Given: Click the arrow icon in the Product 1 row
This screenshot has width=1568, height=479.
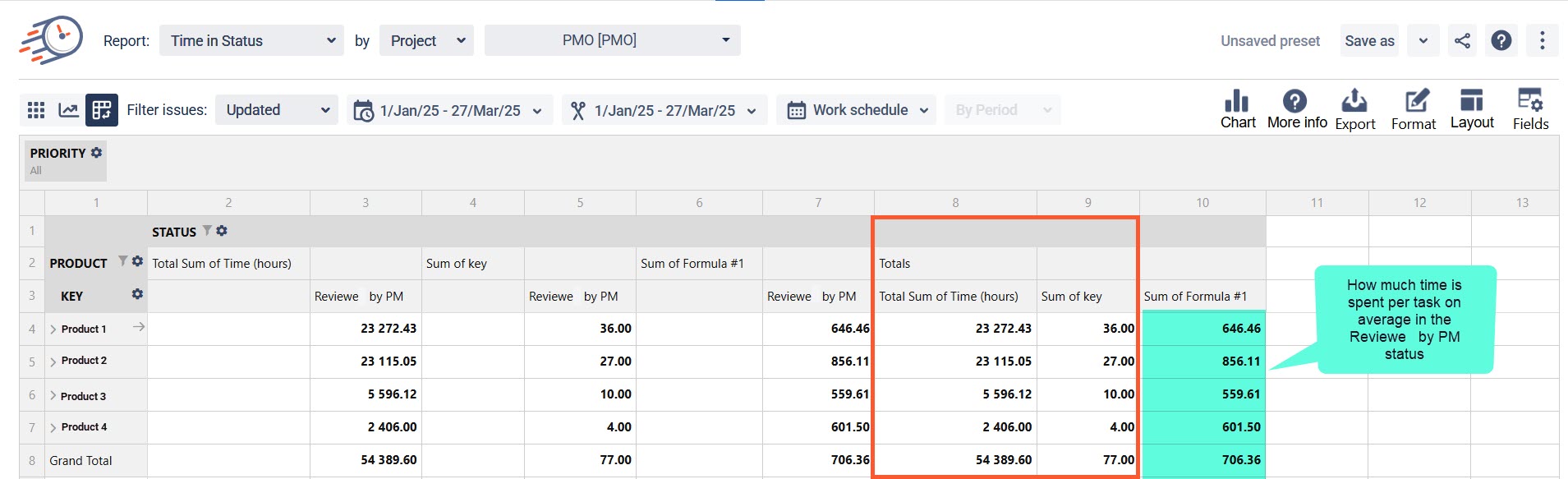Looking at the screenshot, I should (139, 327).
